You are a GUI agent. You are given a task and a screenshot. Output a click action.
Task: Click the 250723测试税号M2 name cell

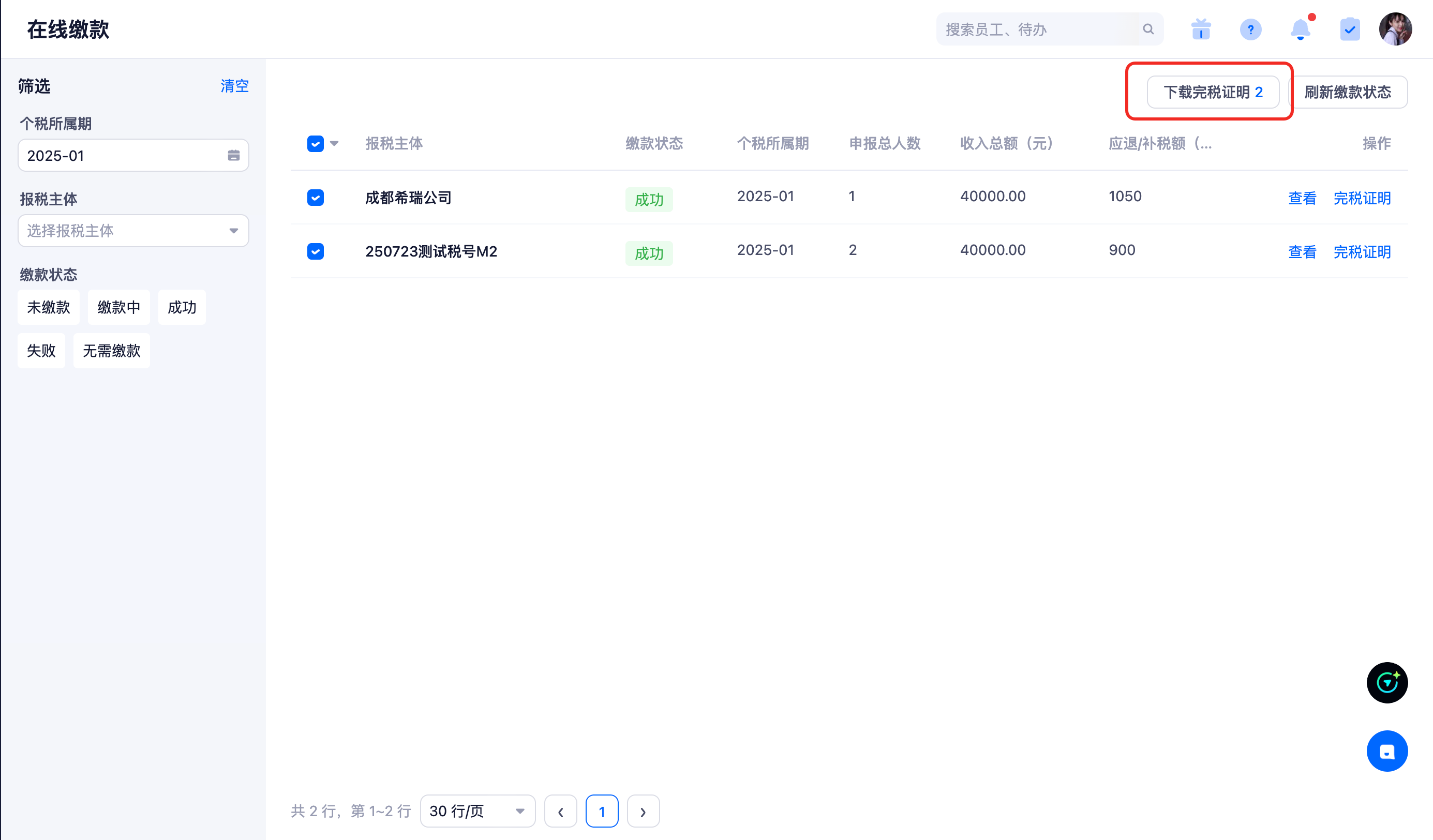pyautogui.click(x=431, y=251)
